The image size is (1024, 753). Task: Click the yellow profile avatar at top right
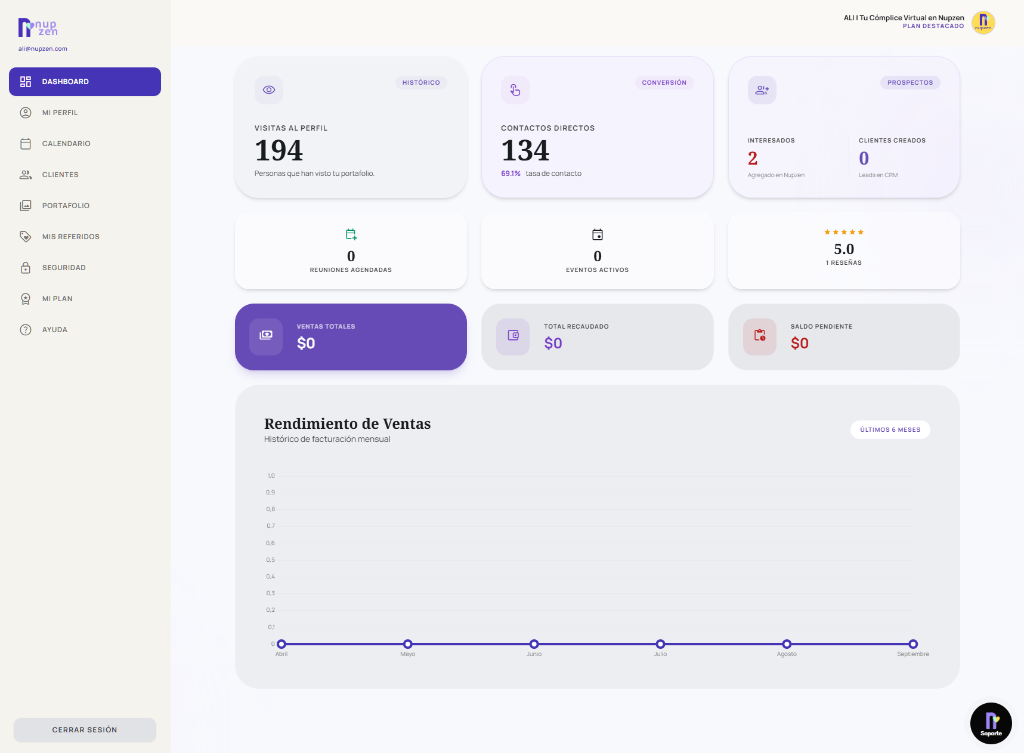click(983, 22)
